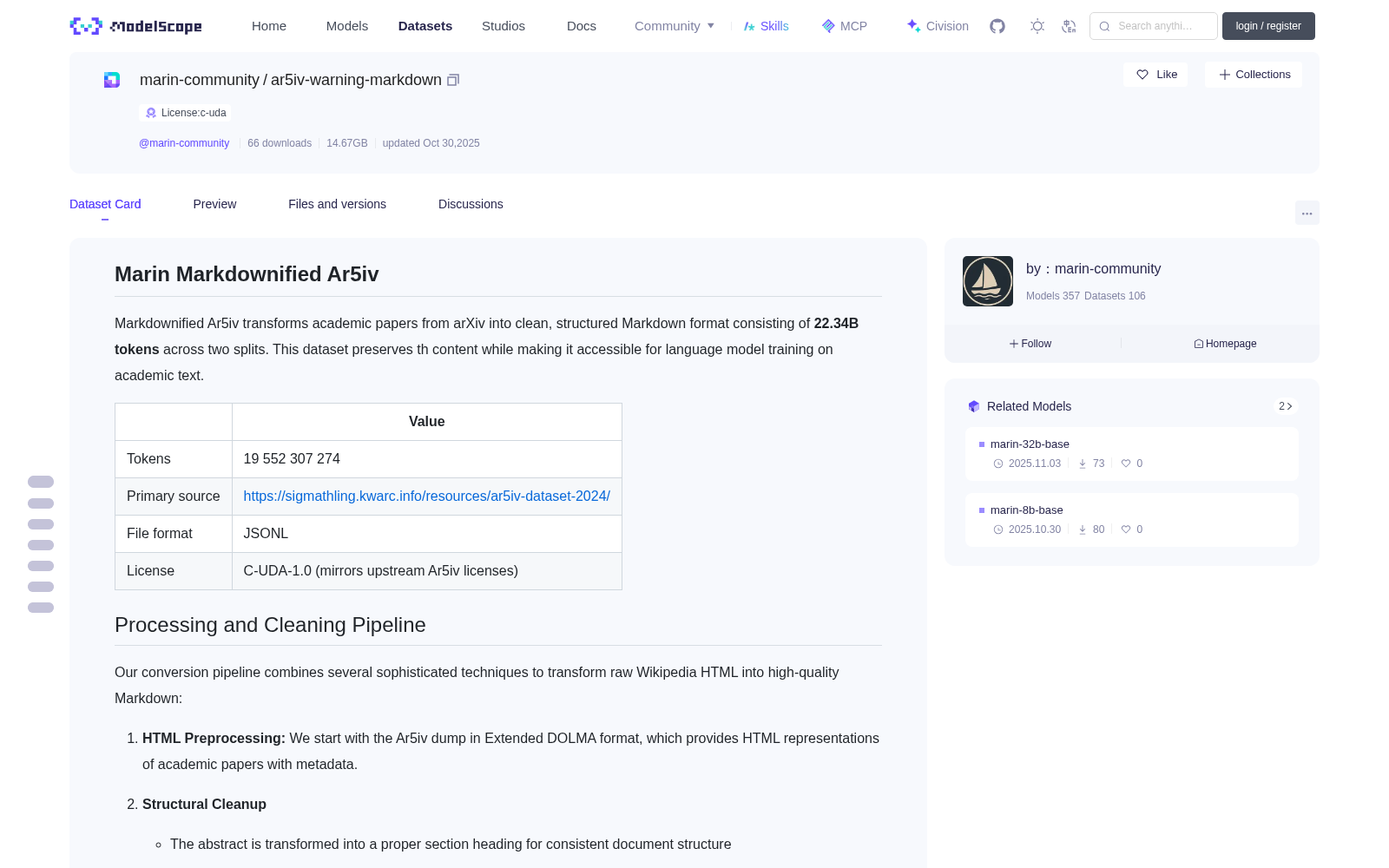Click the download icon on marin-32b-base
The width and height of the screenshot is (1389, 868).
[x=1083, y=464]
